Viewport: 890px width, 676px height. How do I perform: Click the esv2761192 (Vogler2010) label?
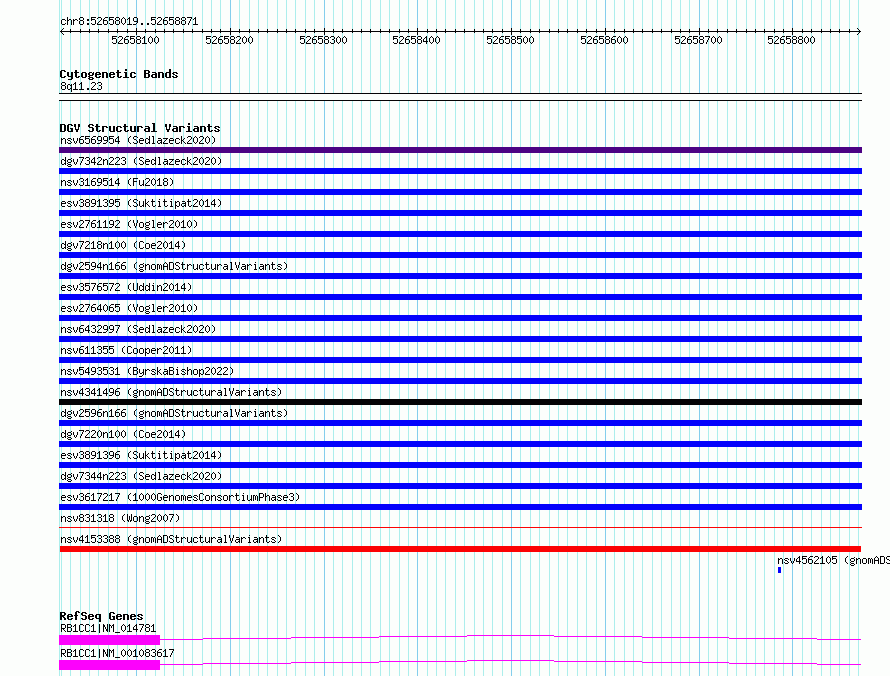pos(129,224)
